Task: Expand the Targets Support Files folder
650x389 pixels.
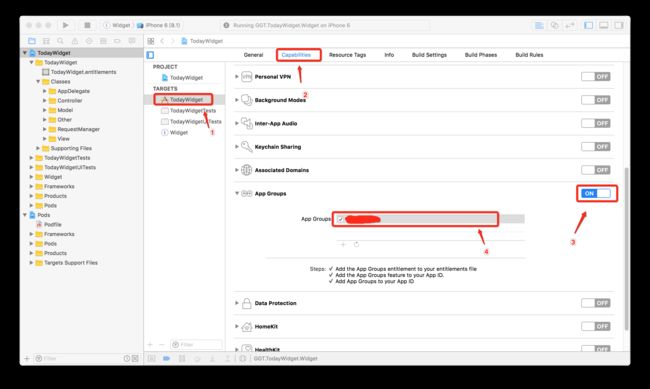Action: 31,263
